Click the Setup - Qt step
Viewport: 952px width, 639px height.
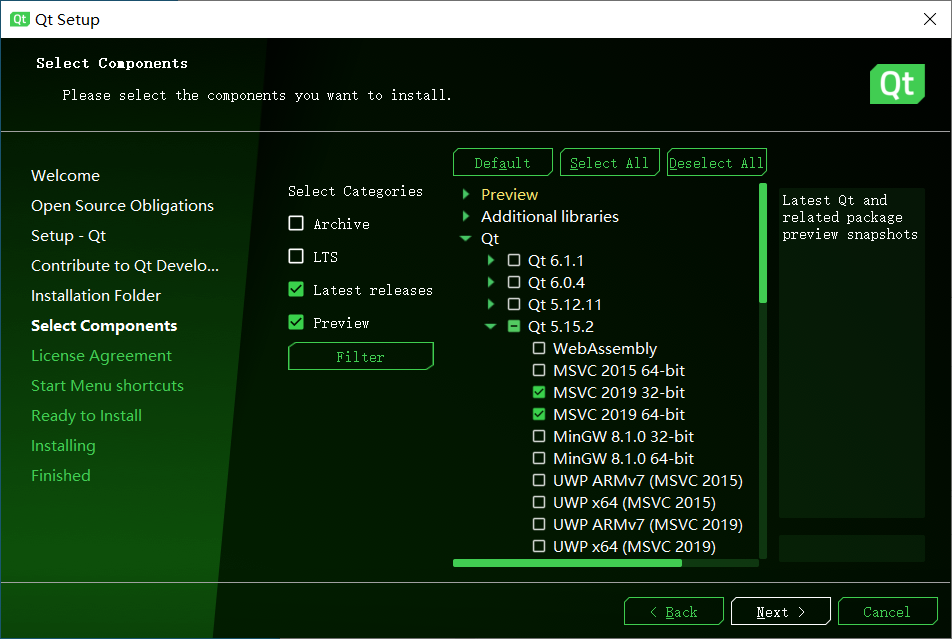pos(69,236)
